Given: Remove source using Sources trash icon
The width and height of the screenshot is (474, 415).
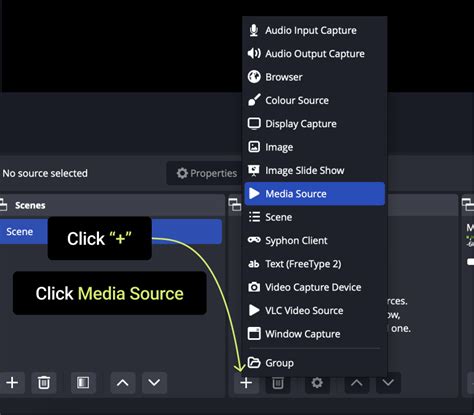Looking at the screenshot, I should click(x=278, y=383).
